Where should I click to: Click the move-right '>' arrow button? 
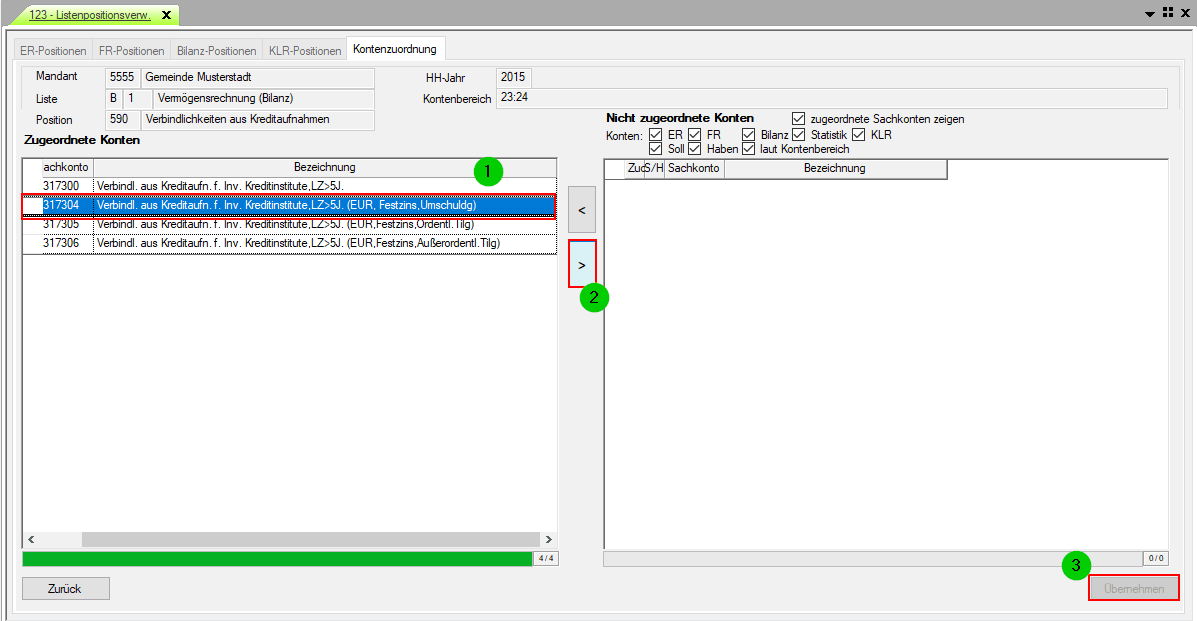582,264
